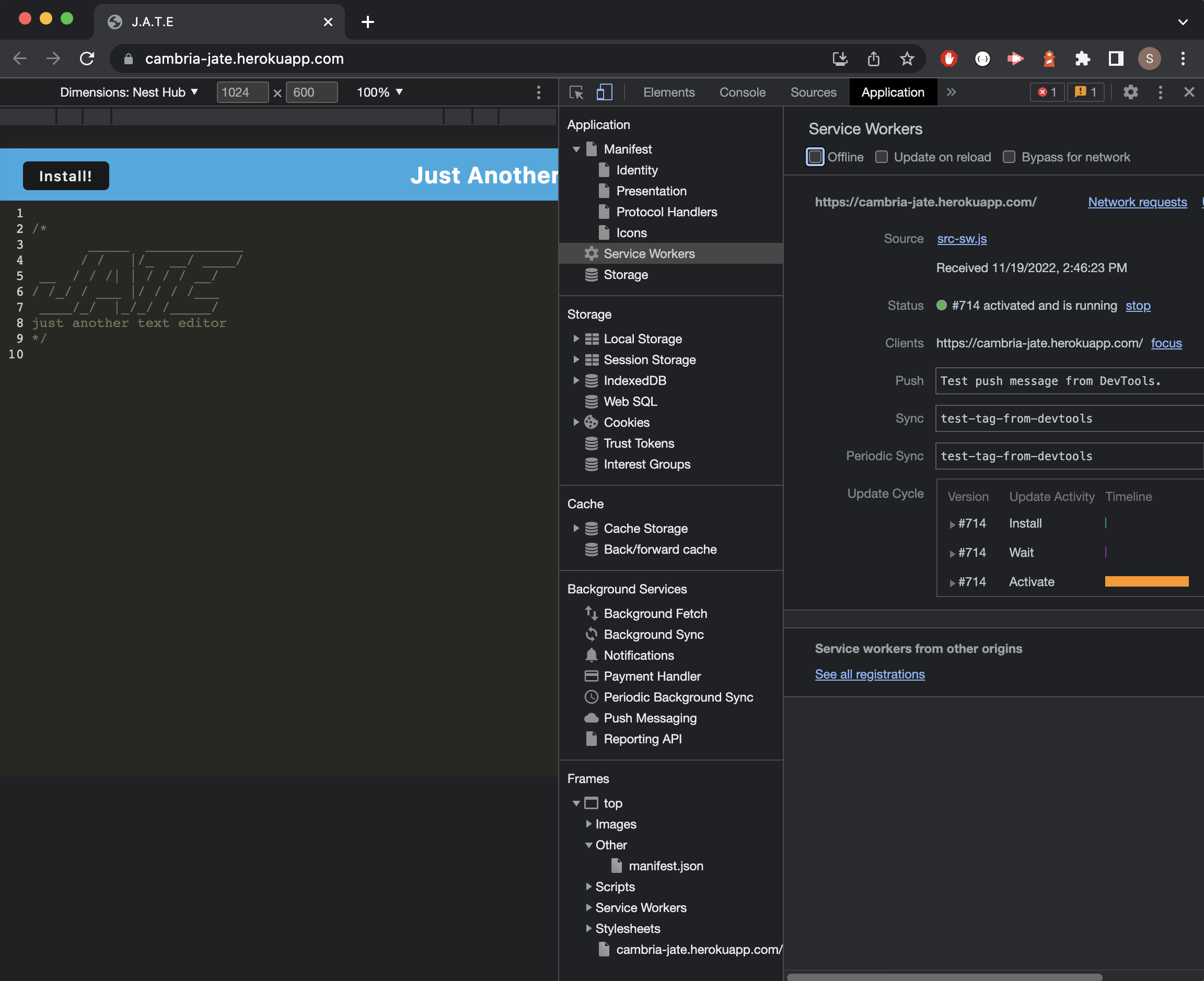Click the bookmark star in address bar
Screen dimensions: 1204x981
click(907, 58)
